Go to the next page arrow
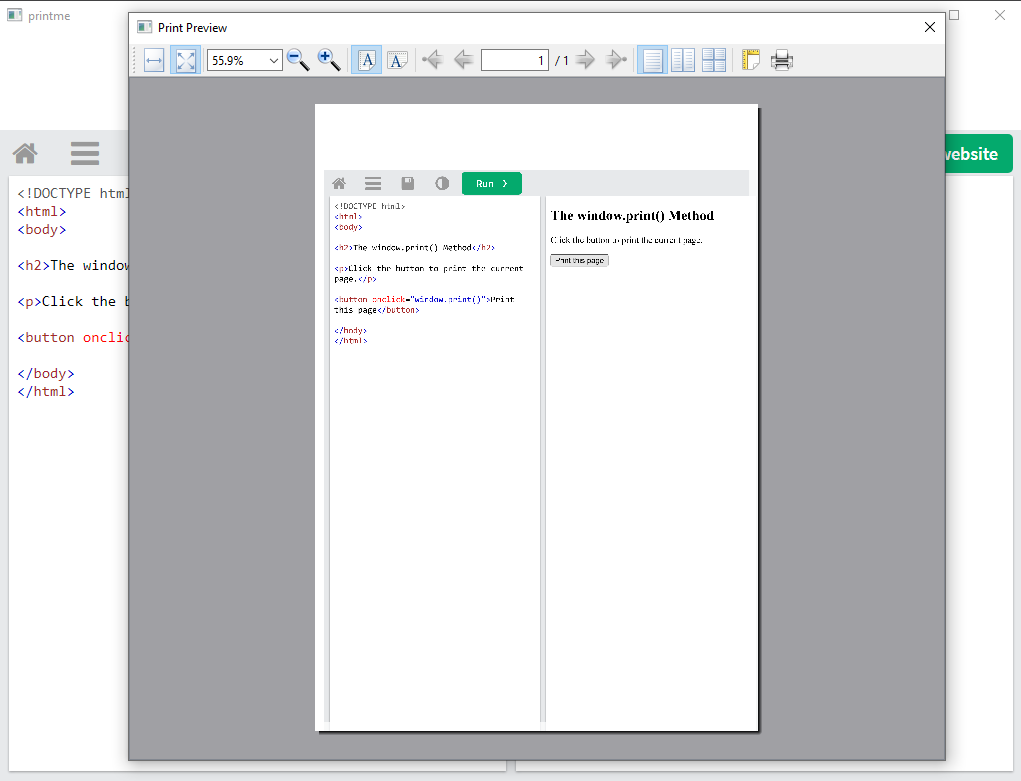The height and width of the screenshot is (781, 1021). point(586,61)
